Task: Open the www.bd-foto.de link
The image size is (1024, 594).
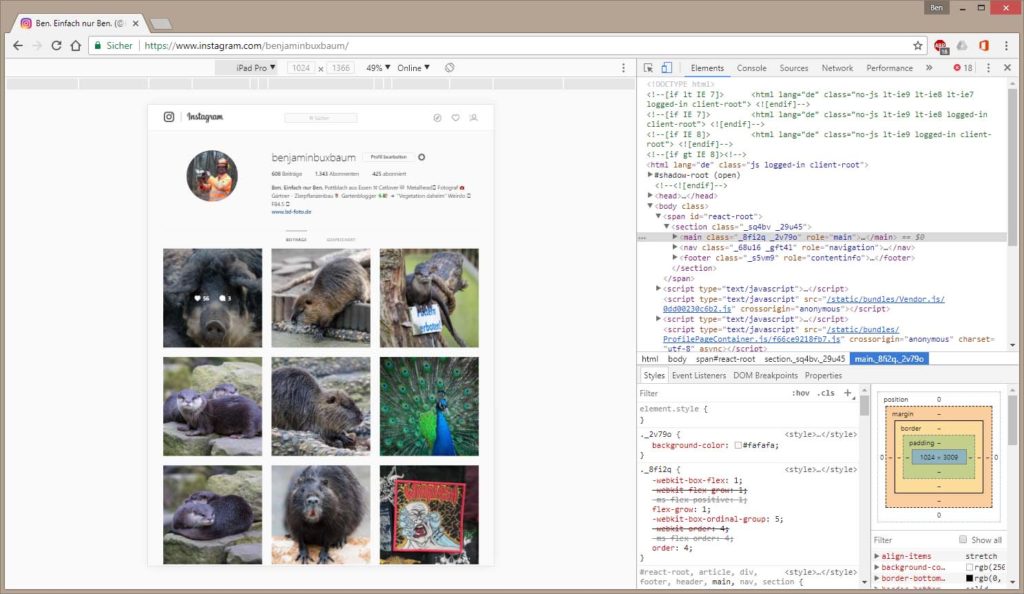Action: click(x=291, y=212)
